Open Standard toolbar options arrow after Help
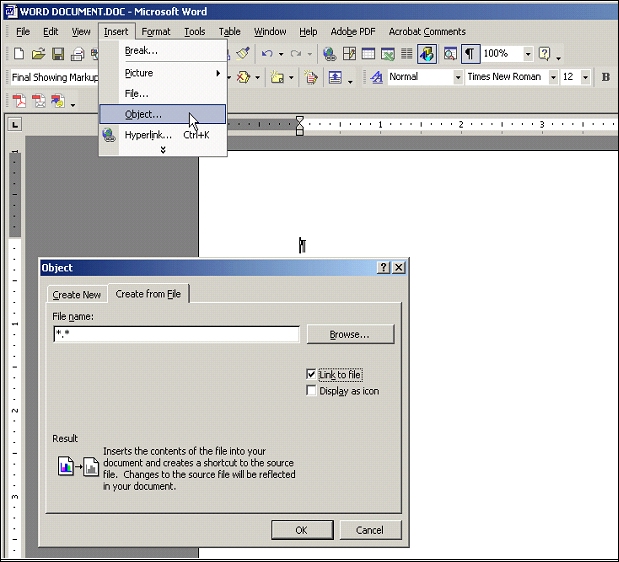The height and width of the screenshot is (562, 619). tap(558, 58)
